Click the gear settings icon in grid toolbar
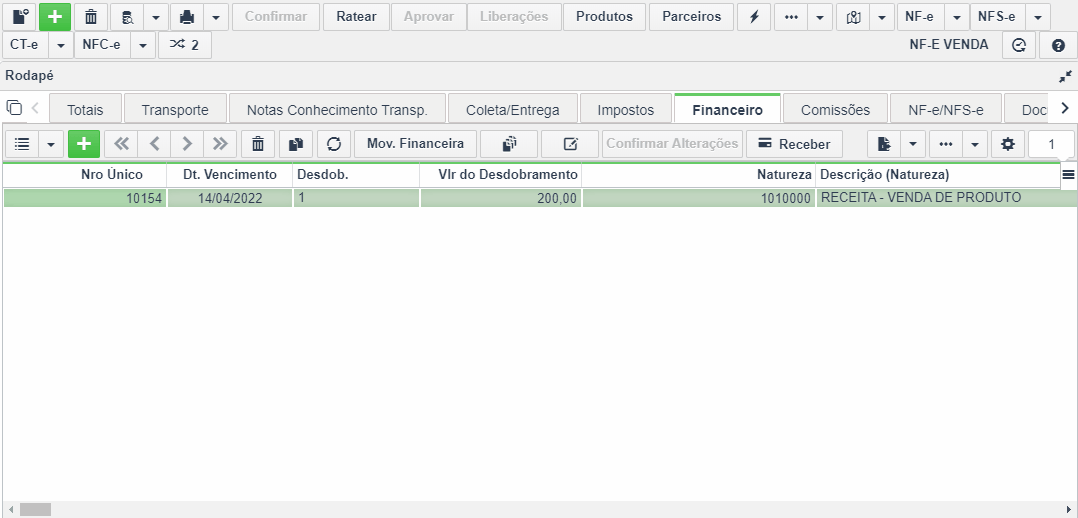The height and width of the screenshot is (518, 1078). (1008, 144)
